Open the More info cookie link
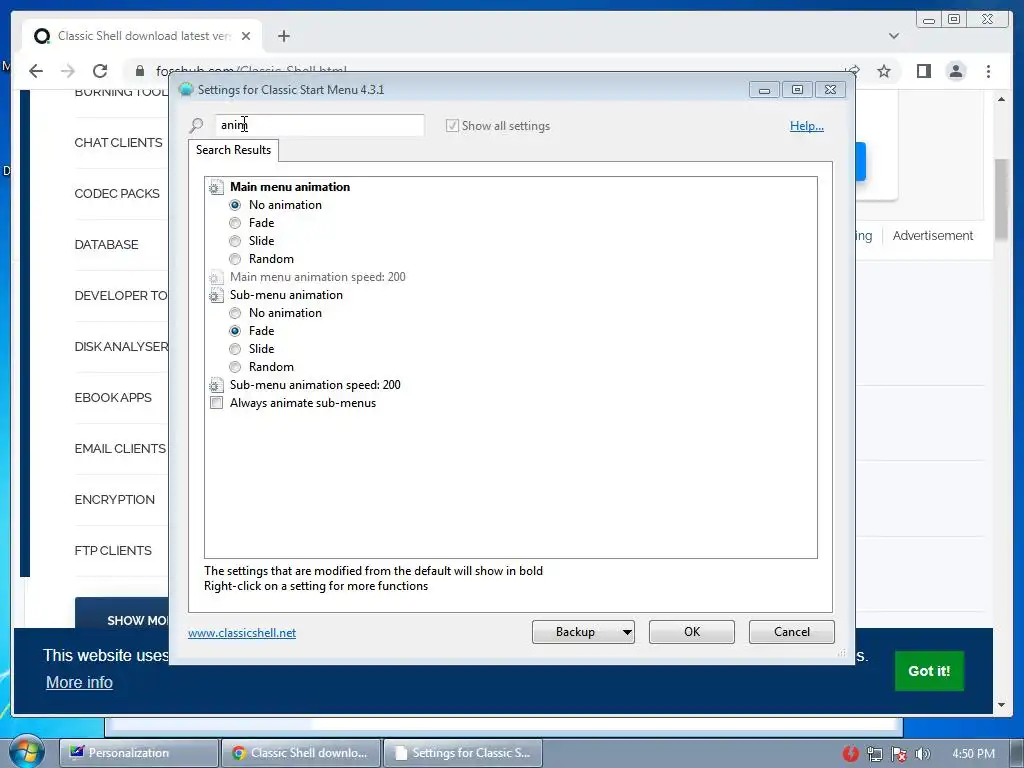 (x=79, y=682)
